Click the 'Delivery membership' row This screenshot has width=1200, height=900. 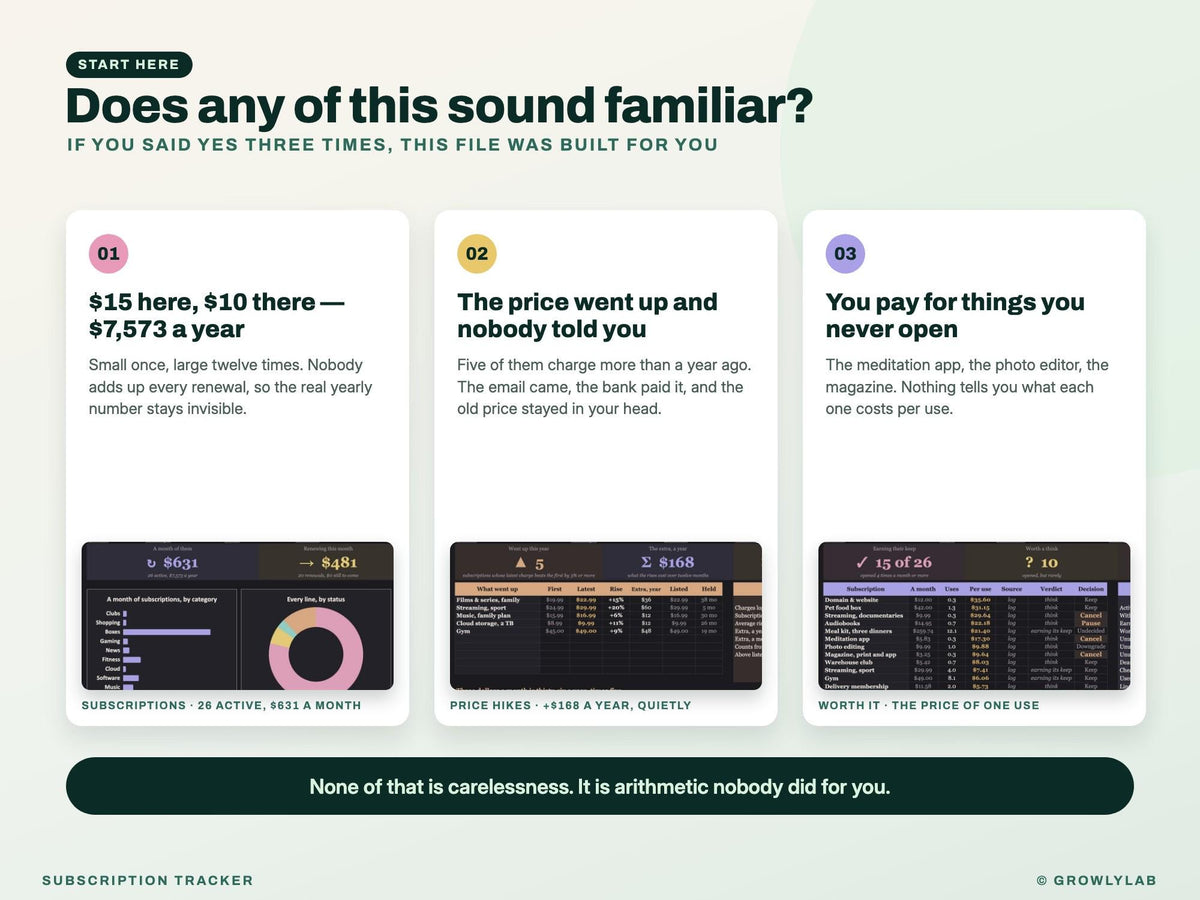point(964,686)
